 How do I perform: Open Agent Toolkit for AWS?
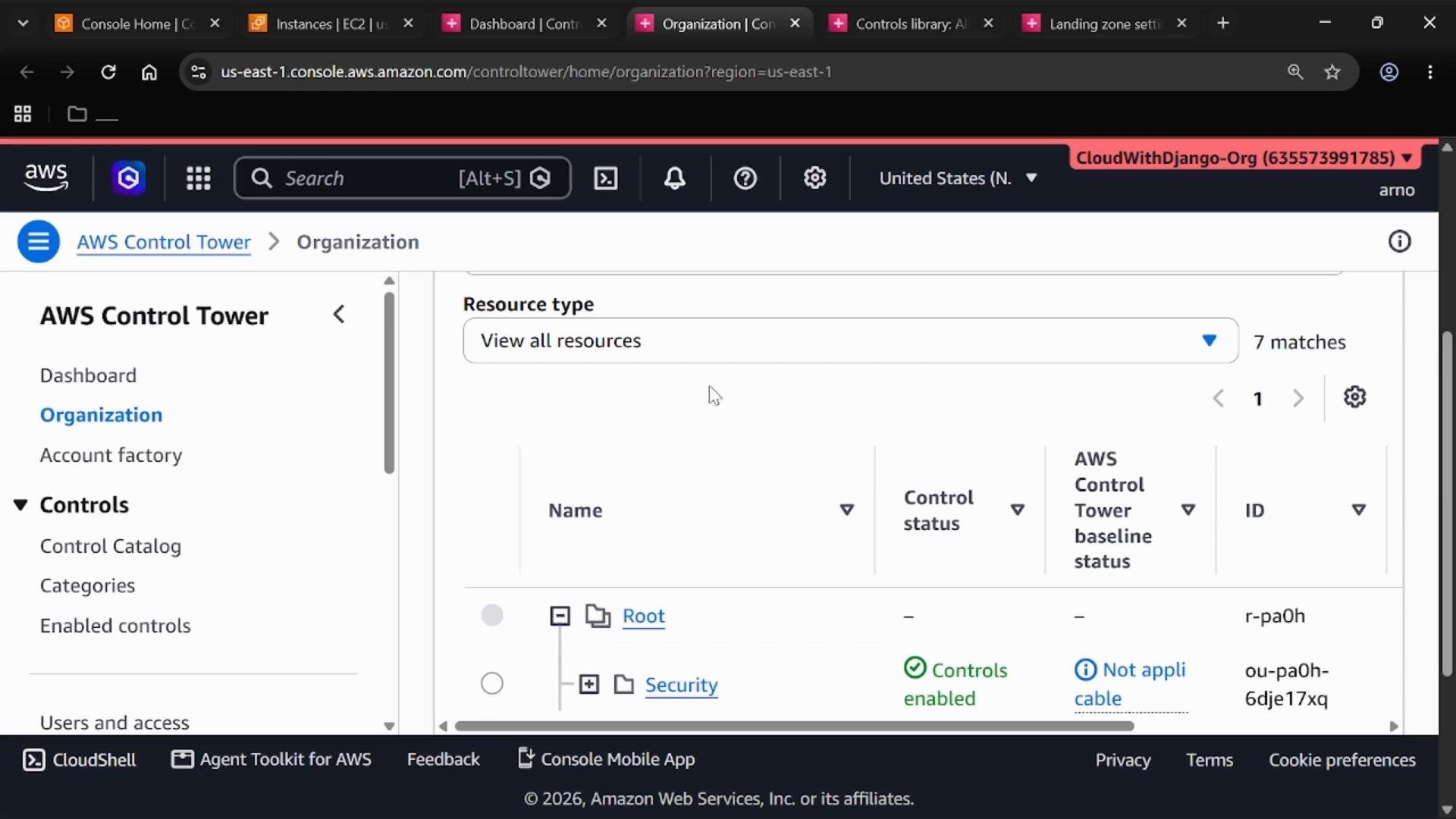271,760
